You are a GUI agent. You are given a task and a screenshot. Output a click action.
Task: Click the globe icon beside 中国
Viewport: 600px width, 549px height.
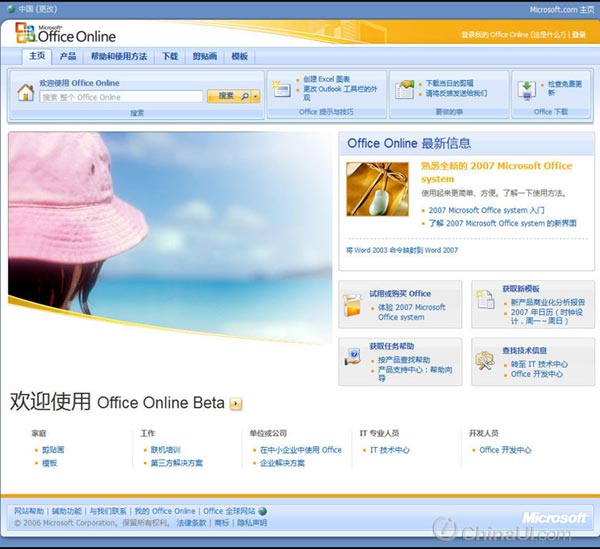(x=11, y=8)
